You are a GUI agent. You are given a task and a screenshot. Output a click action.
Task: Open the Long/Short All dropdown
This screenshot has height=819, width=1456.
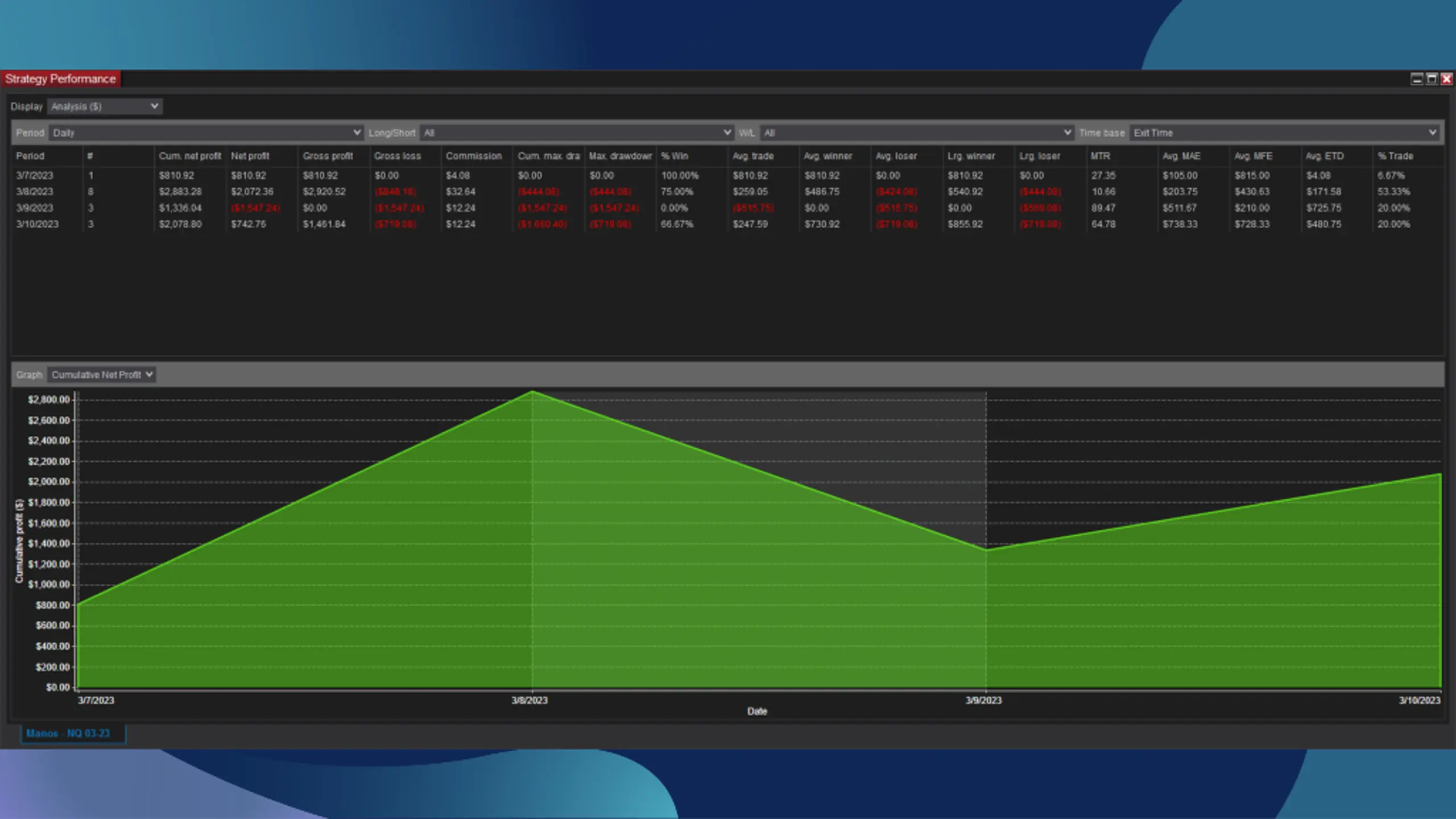pos(577,133)
